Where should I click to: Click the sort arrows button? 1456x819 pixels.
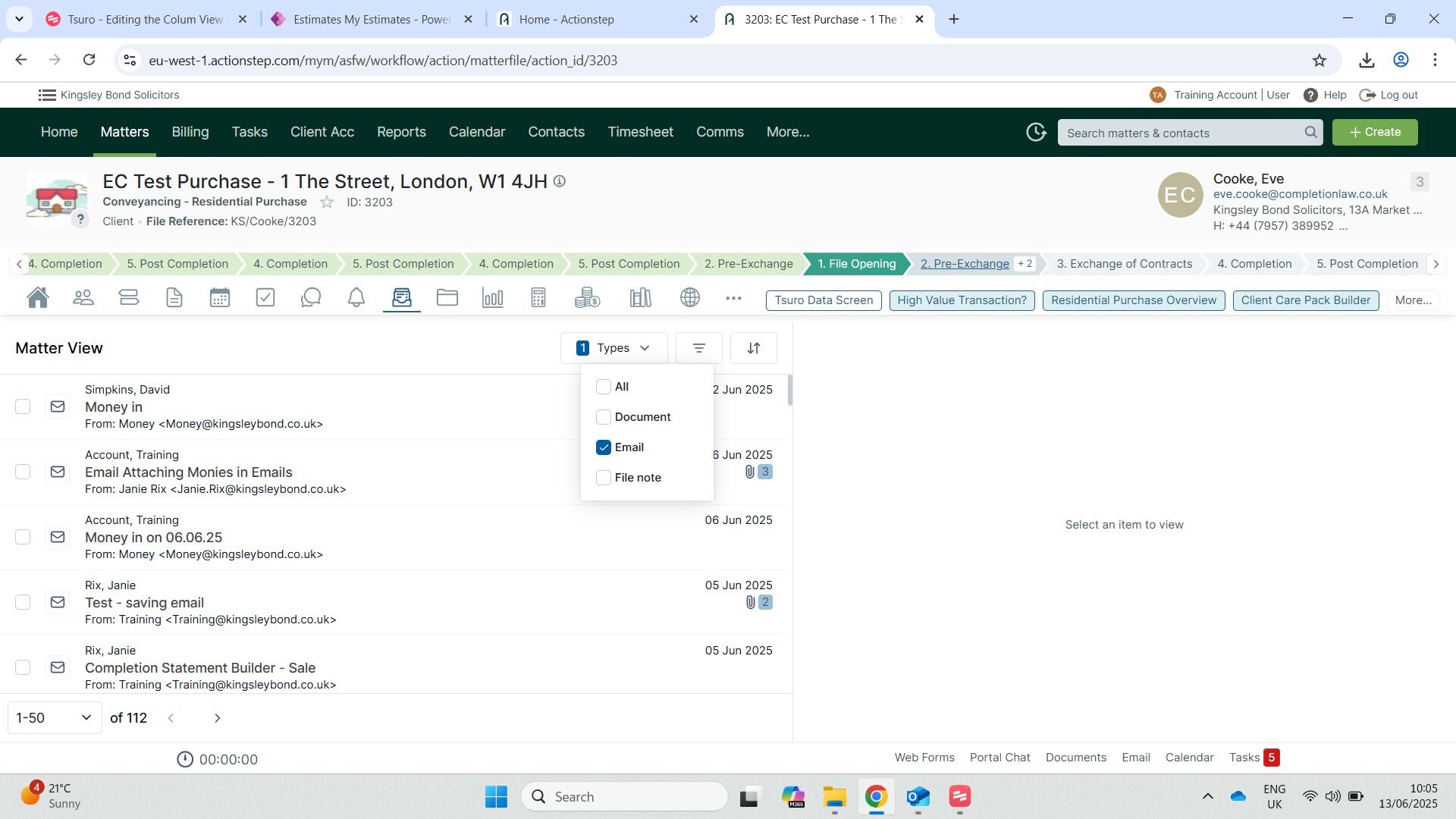coord(753,348)
